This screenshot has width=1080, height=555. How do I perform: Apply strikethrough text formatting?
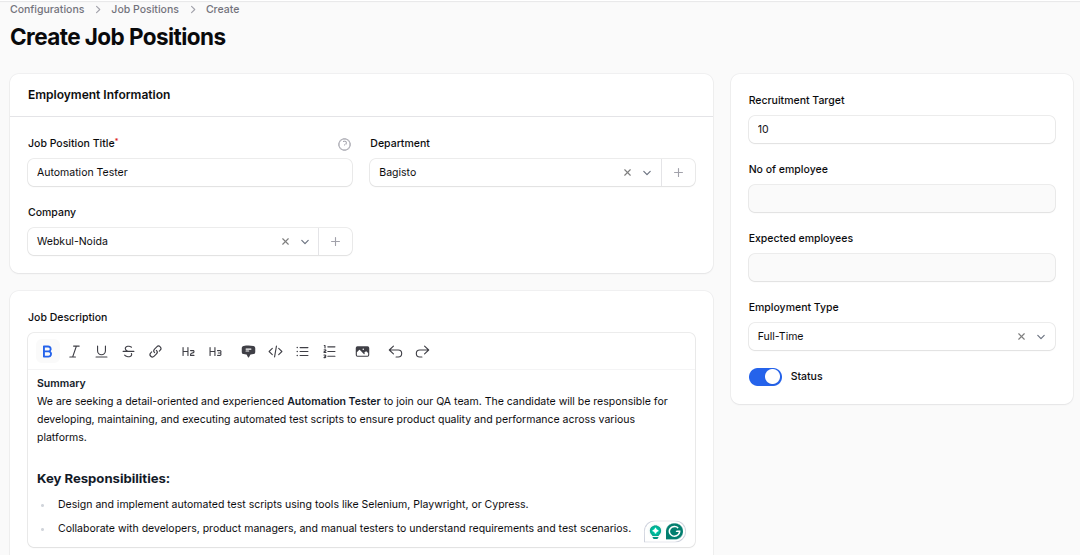128,352
